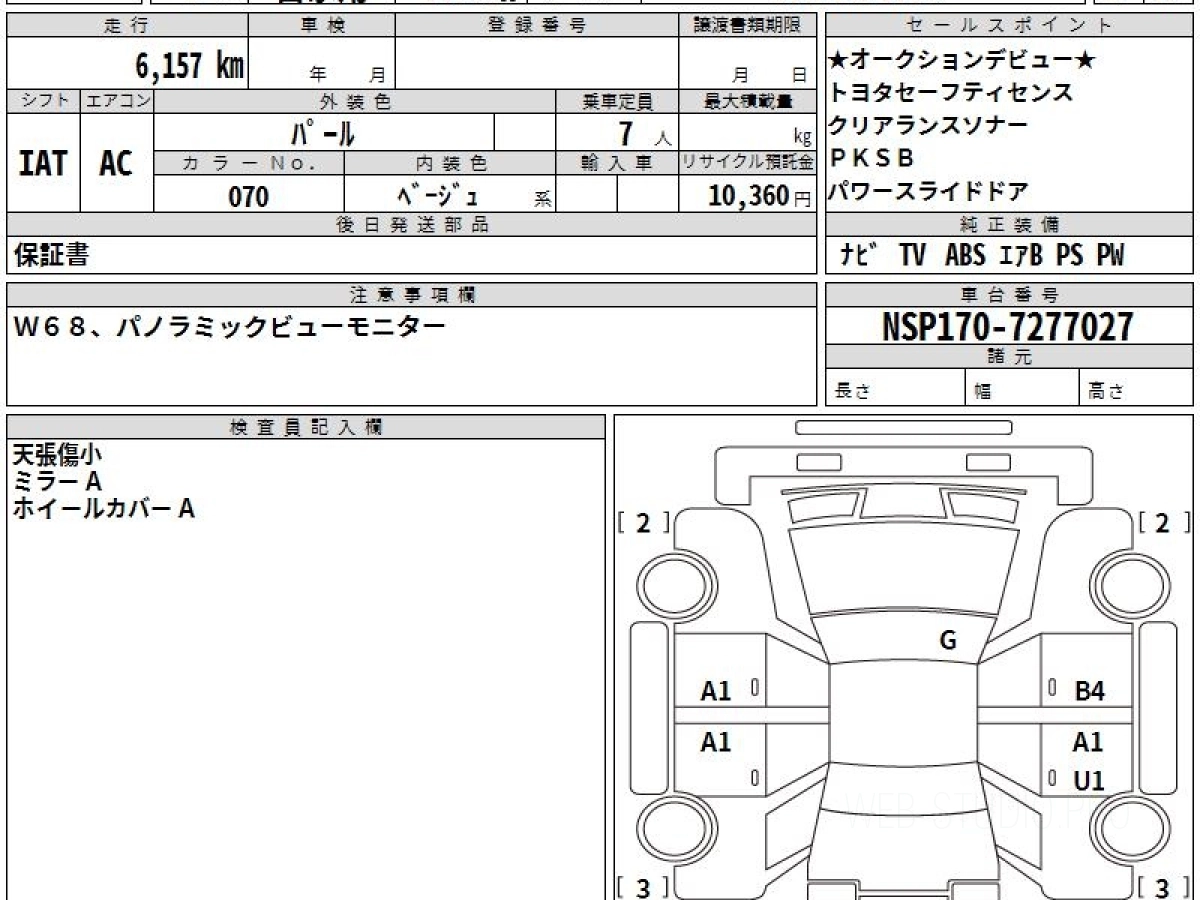Select the IAT shift type cell
This screenshot has width=1200, height=900.
[x=43, y=163]
